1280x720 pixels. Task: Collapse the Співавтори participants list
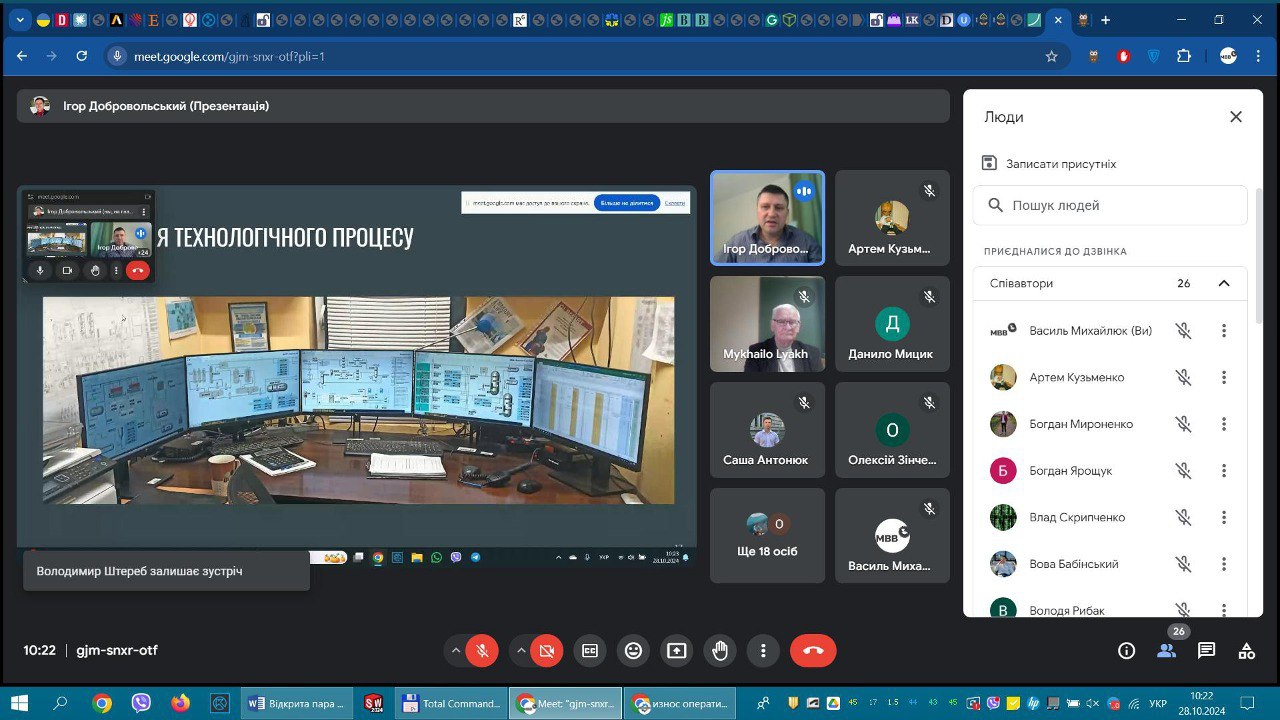tap(1223, 283)
